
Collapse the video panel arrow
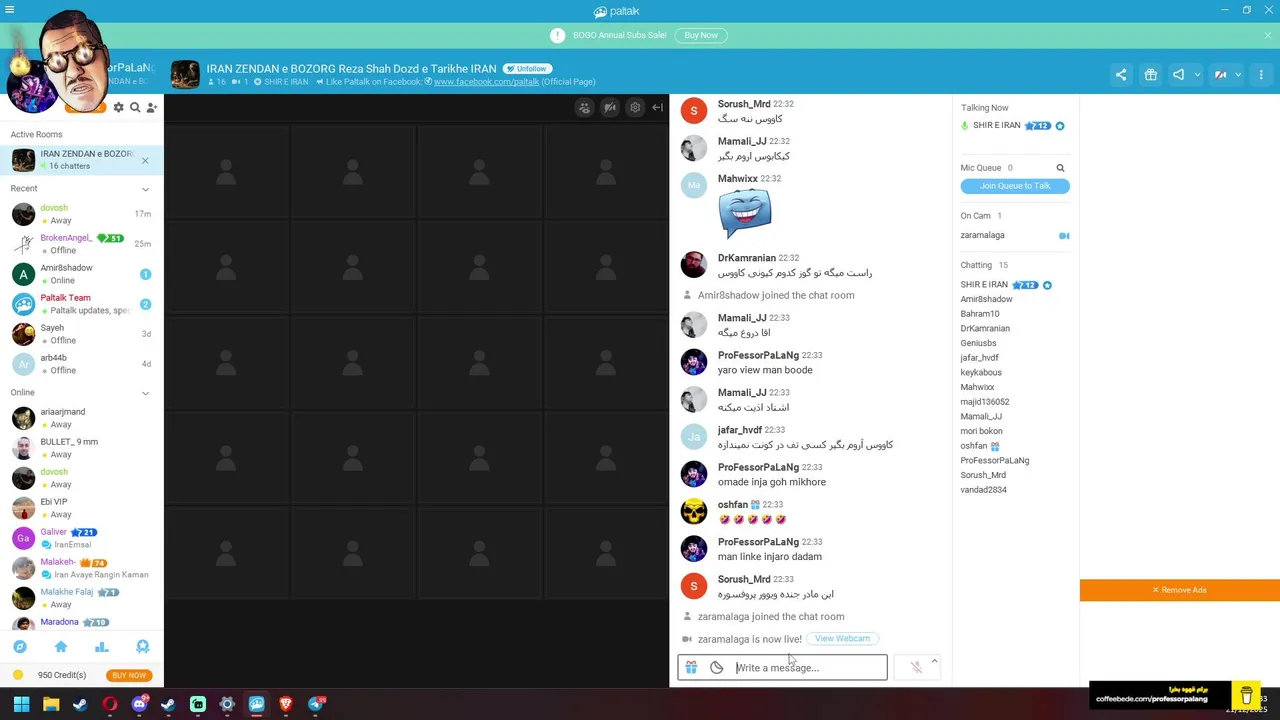(x=657, y=107)
